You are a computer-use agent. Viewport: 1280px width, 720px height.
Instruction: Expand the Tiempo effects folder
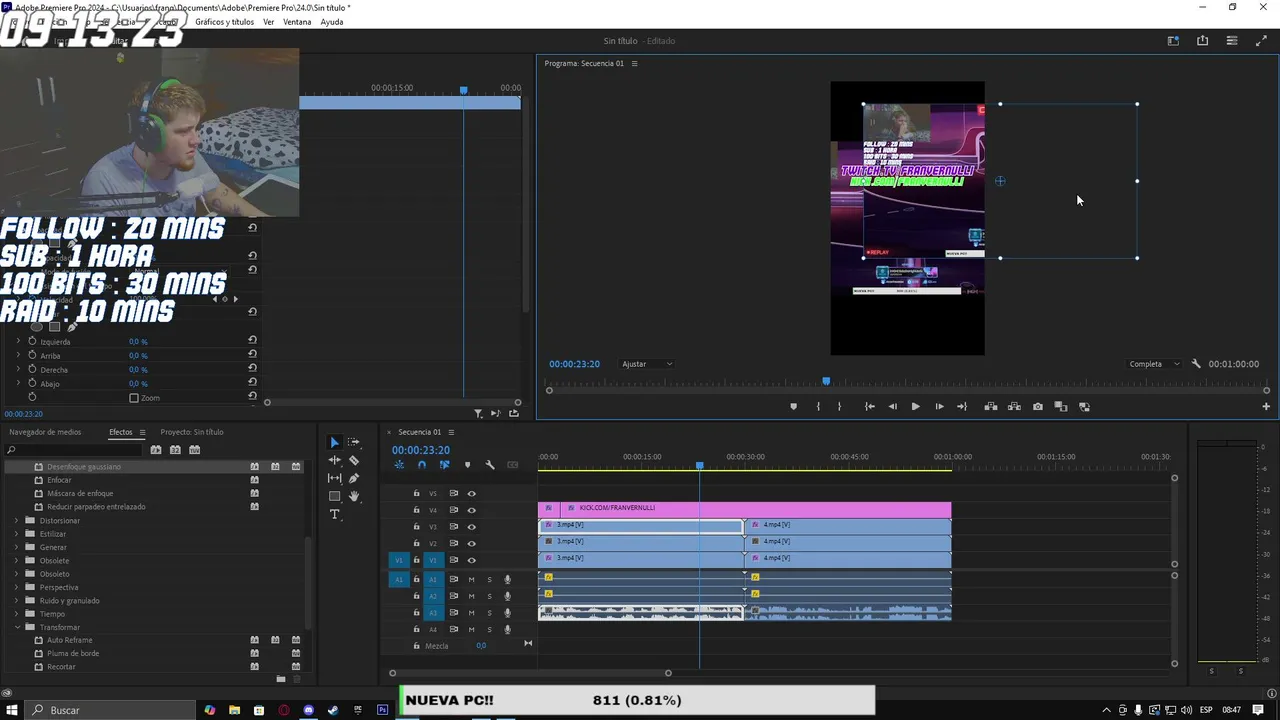point(17,614)
